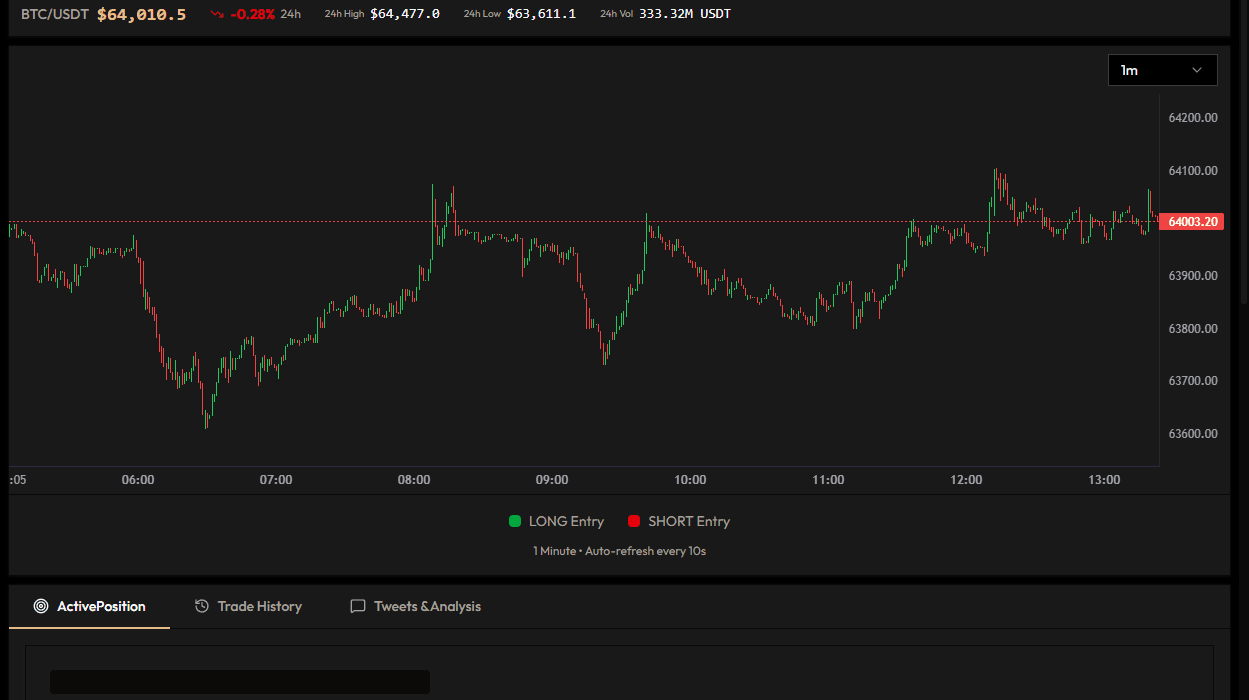The width and height of the screenshot is (1249, 700).
Task: Click the 24h Low value $63,611.1
Action: point(541,14)
